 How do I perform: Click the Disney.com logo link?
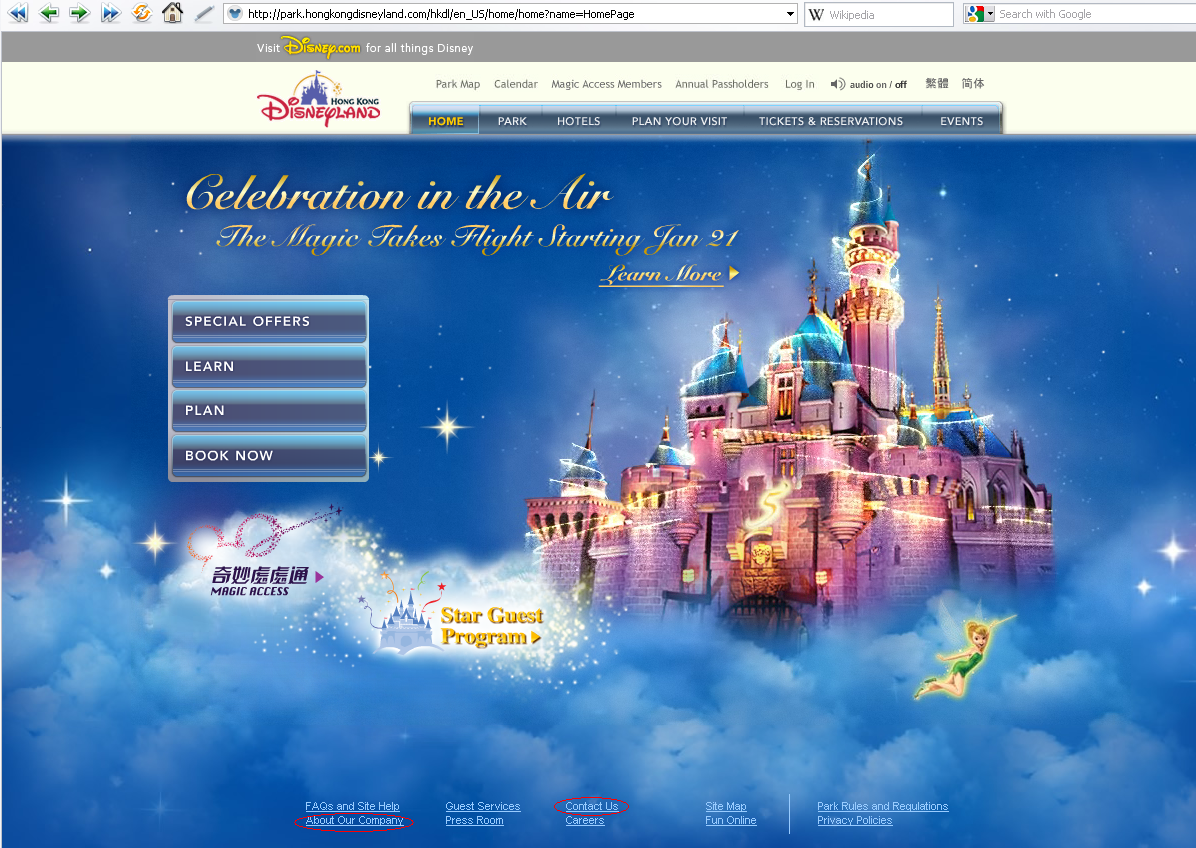point(322,47)
